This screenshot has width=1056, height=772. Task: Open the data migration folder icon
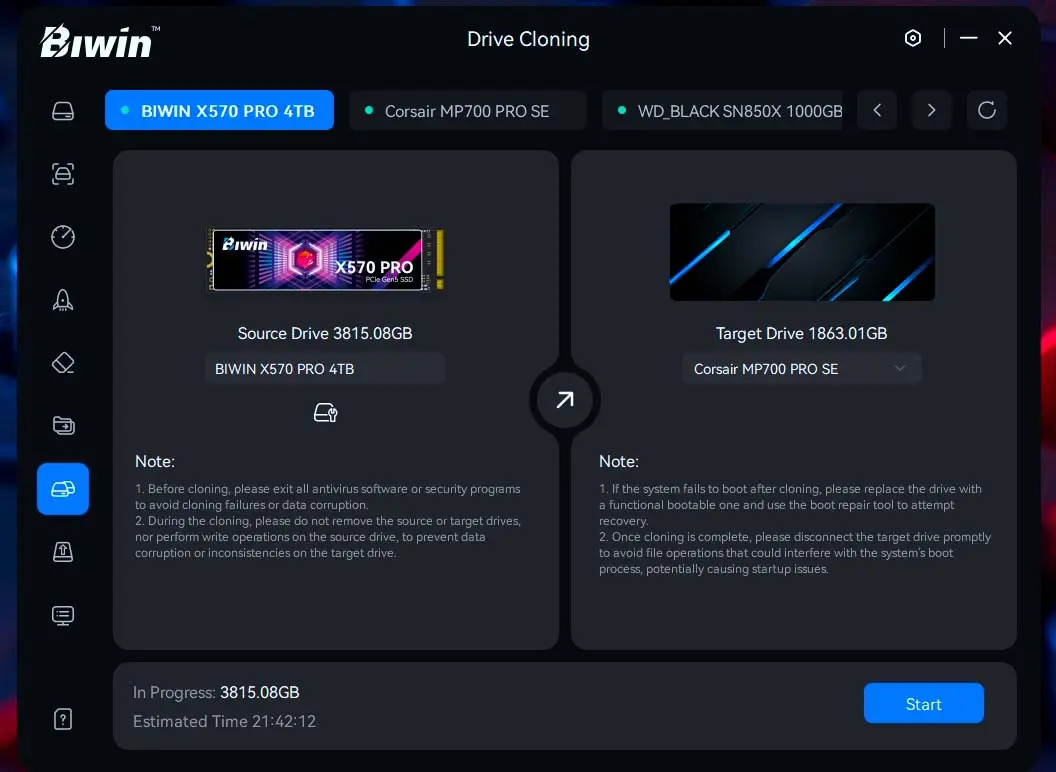(x=63, y=426)
